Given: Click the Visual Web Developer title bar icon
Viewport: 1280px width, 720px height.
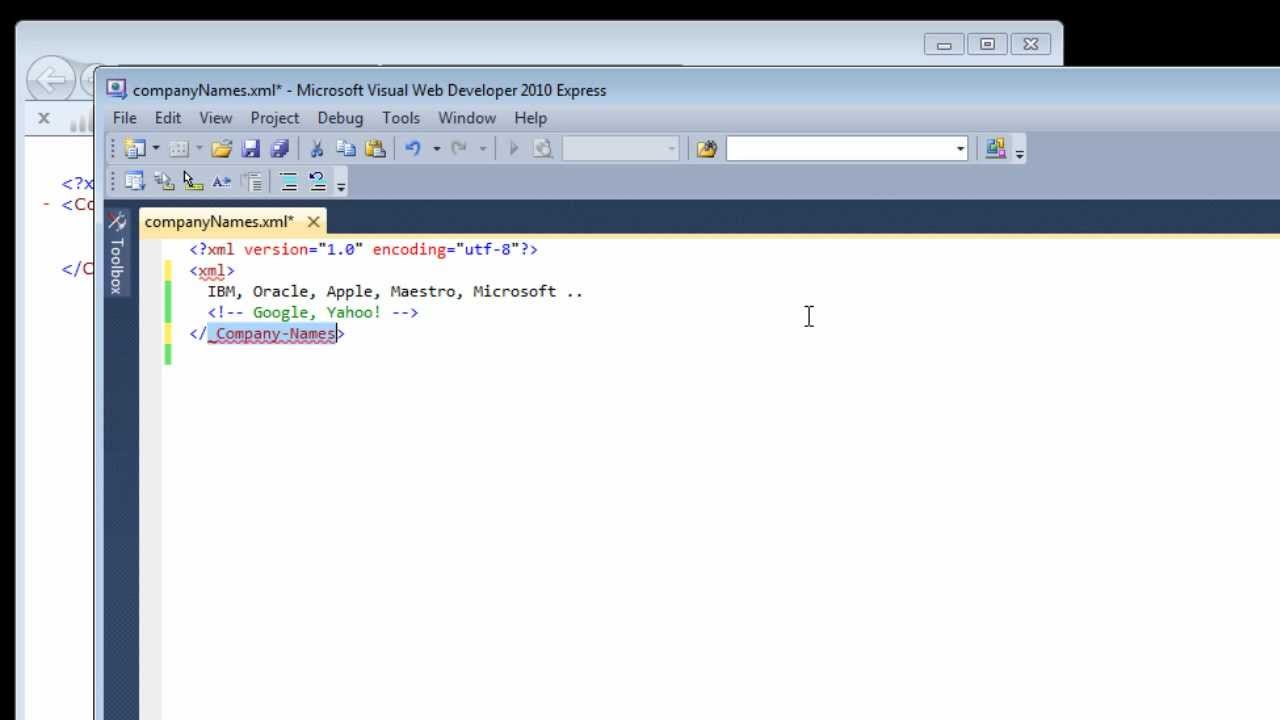Looking at the screenshot, I should pos(117,89).
